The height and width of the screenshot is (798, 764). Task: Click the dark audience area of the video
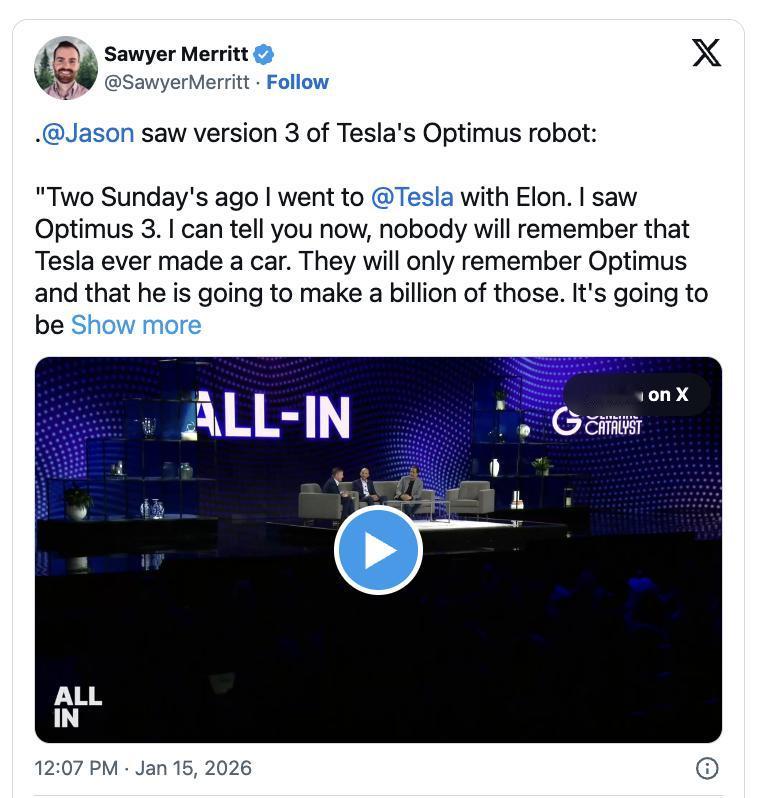pyautogui.click(x=560, y=650)
